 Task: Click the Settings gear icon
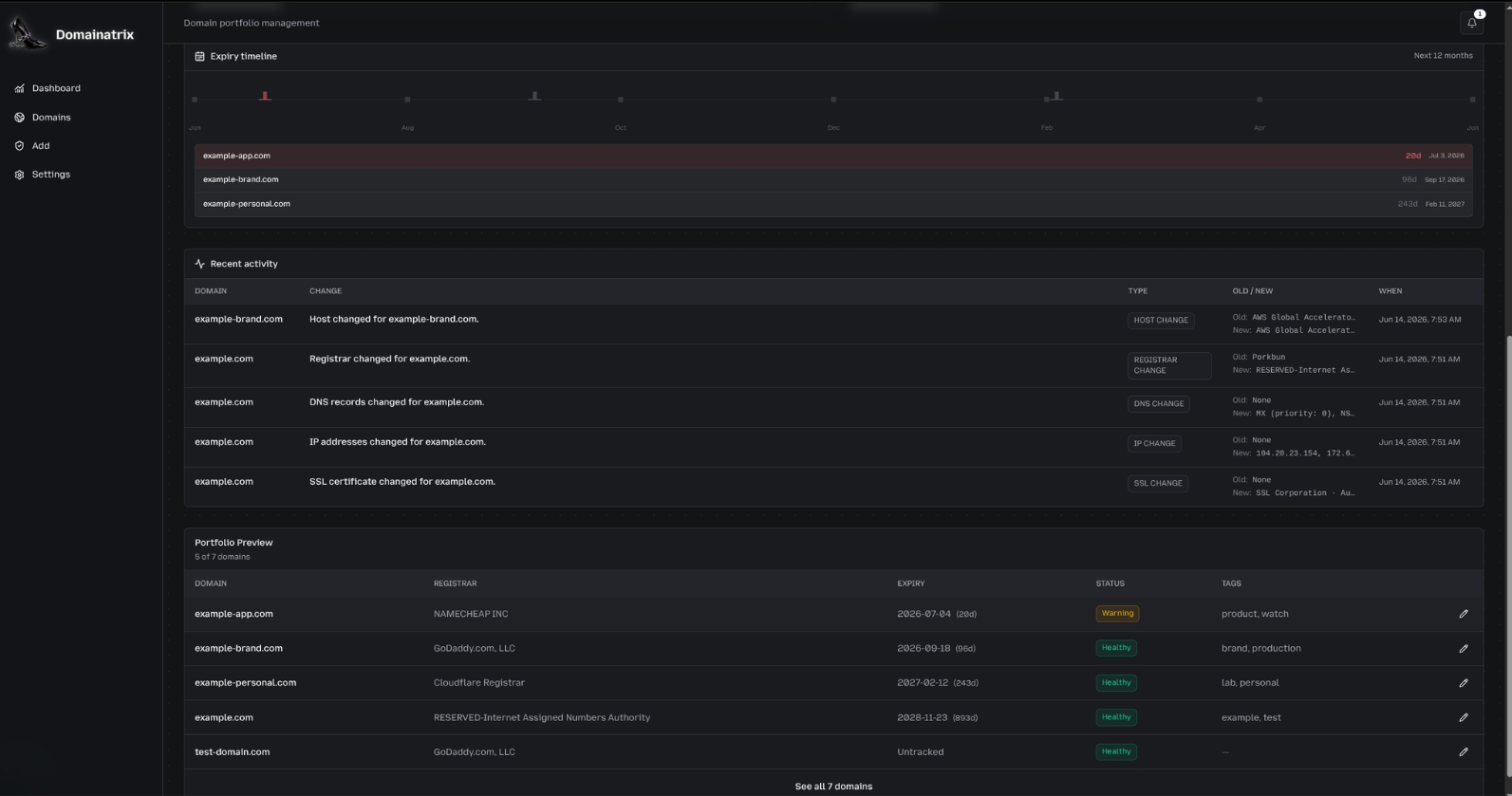coord(19,175)
